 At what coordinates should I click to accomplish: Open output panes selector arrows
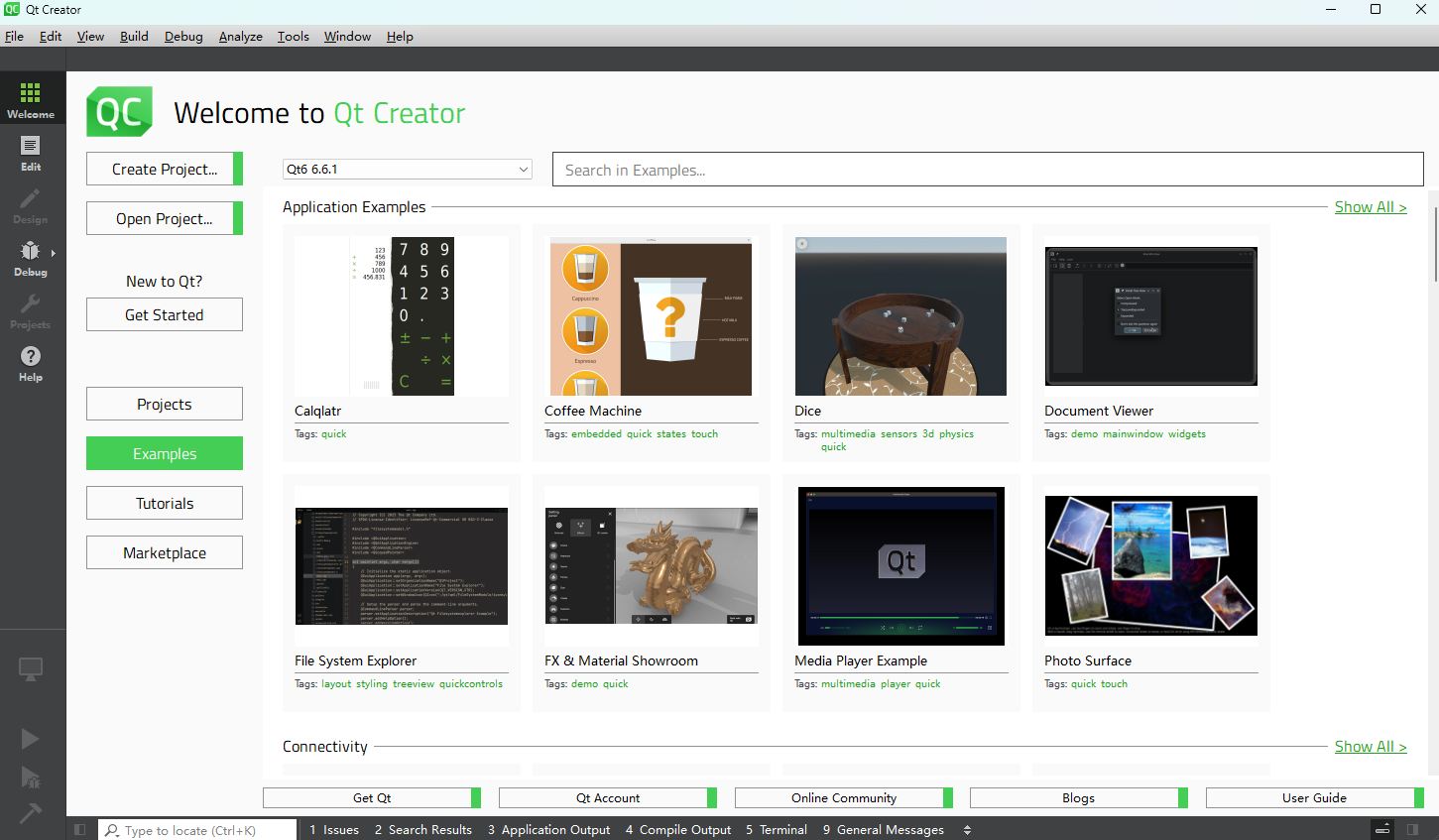pos(967,829)
